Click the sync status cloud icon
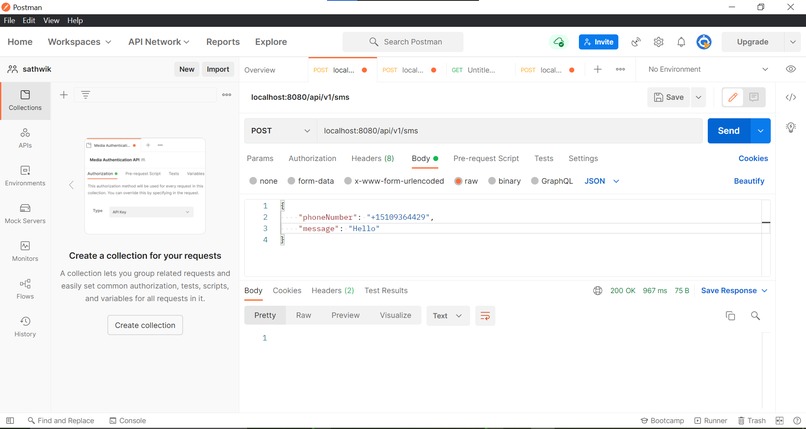This screenshot has height=429, width=806. click(x=558, y=42)
